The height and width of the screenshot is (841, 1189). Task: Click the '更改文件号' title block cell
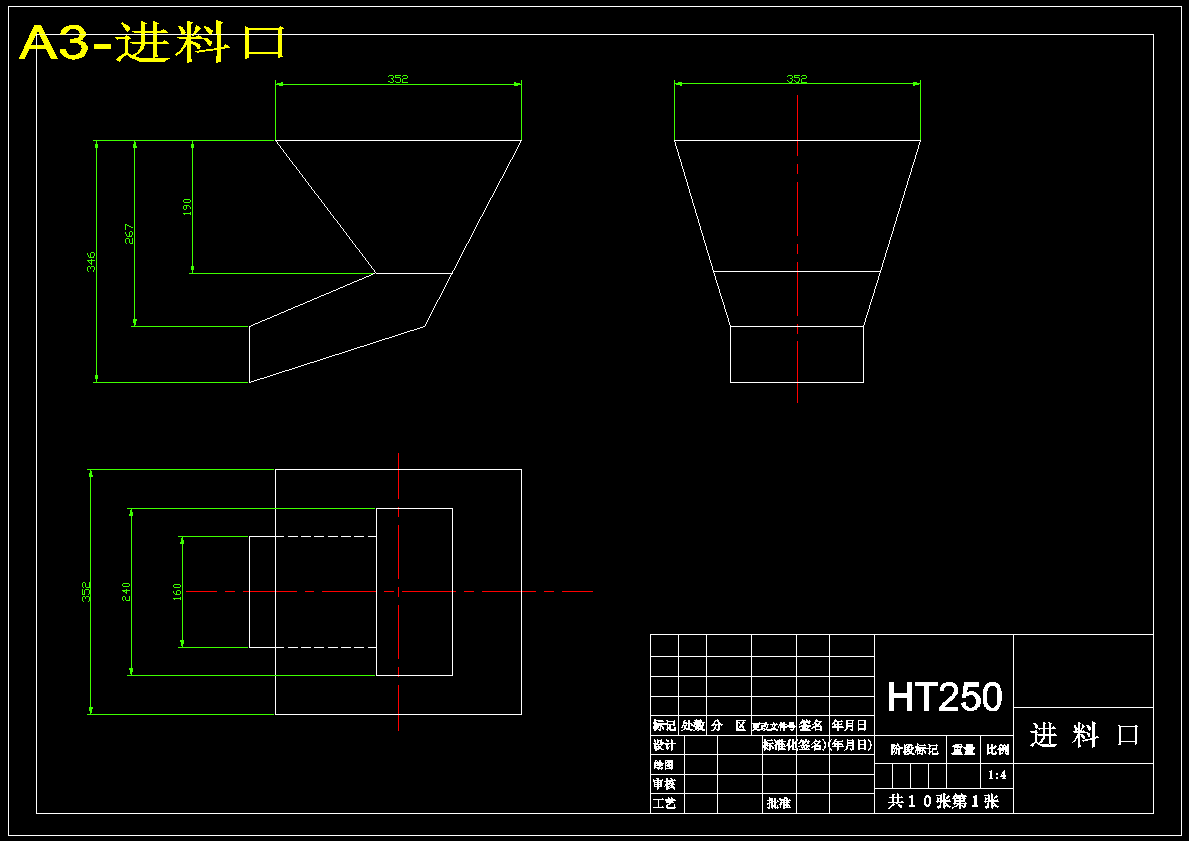point(773,726)
